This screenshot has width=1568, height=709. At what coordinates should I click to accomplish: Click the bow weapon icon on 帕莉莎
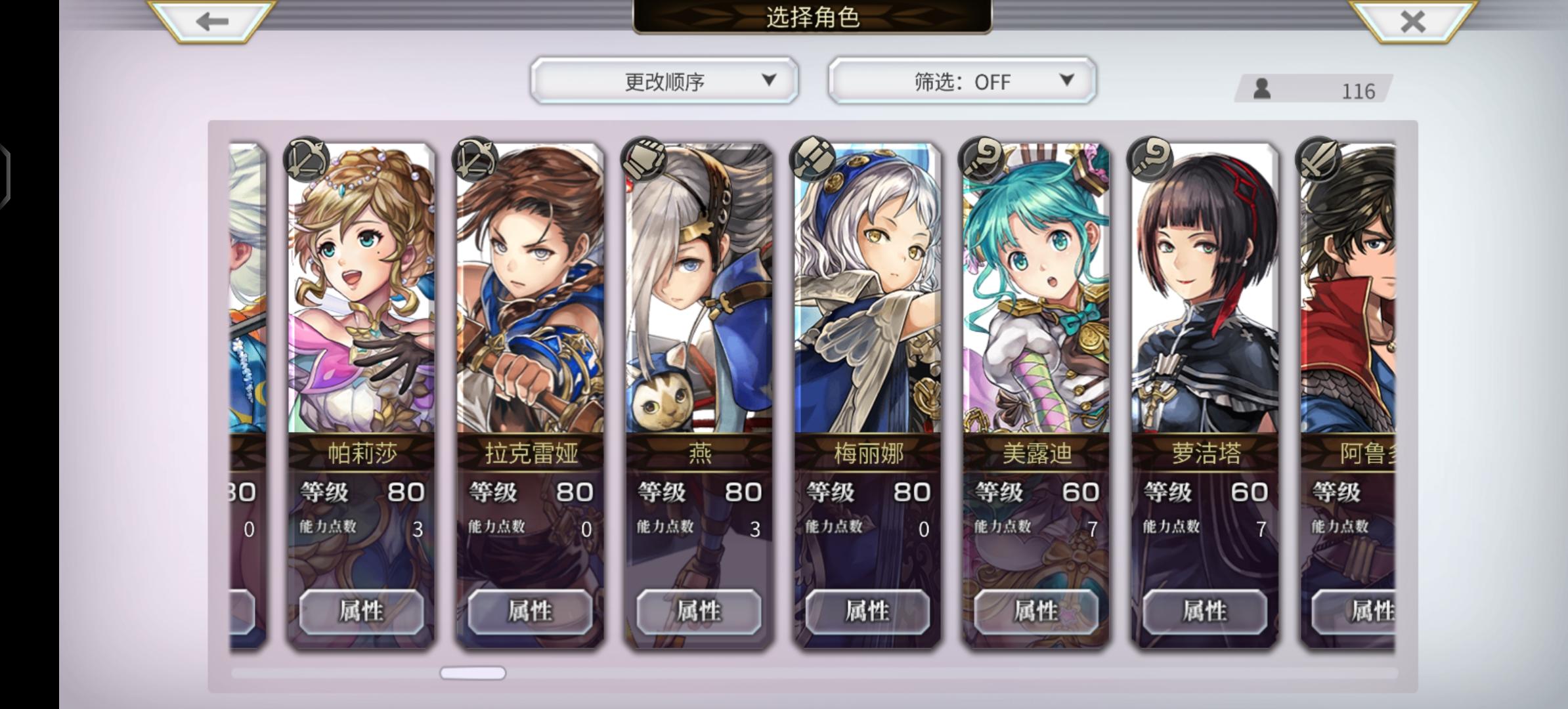coord(307,159)
